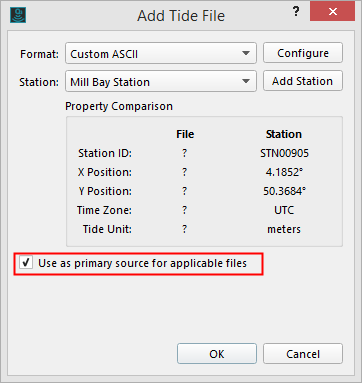Click the Station ID value STN00905
The width and height of the screenshot is (362, 383).
pyautogui.click(x=284, y=153)
